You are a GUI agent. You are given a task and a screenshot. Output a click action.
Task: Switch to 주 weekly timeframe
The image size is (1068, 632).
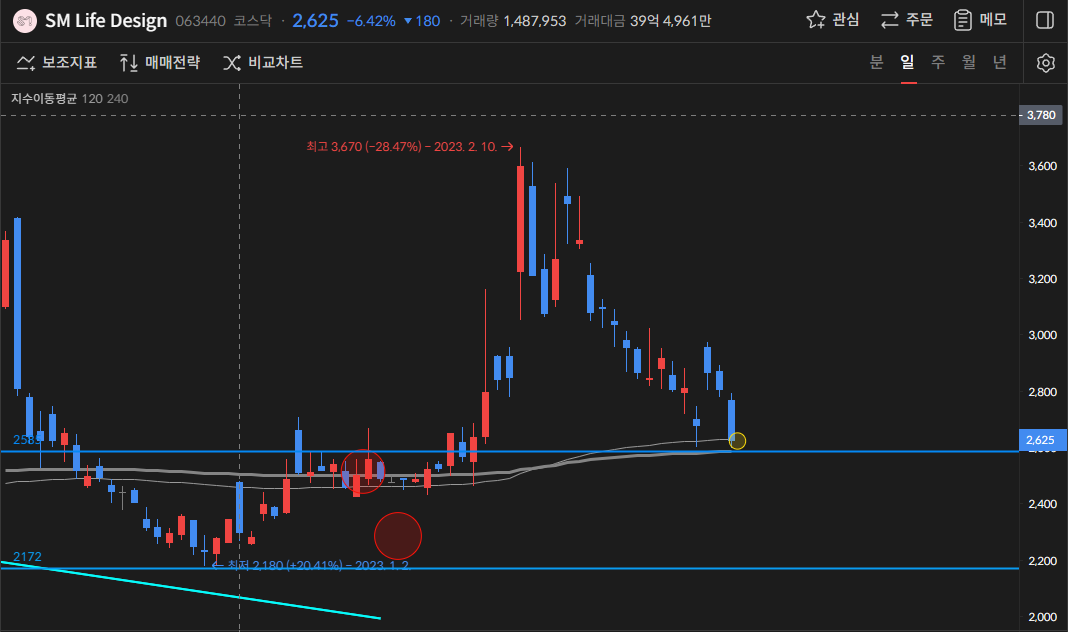click(938, 62)
